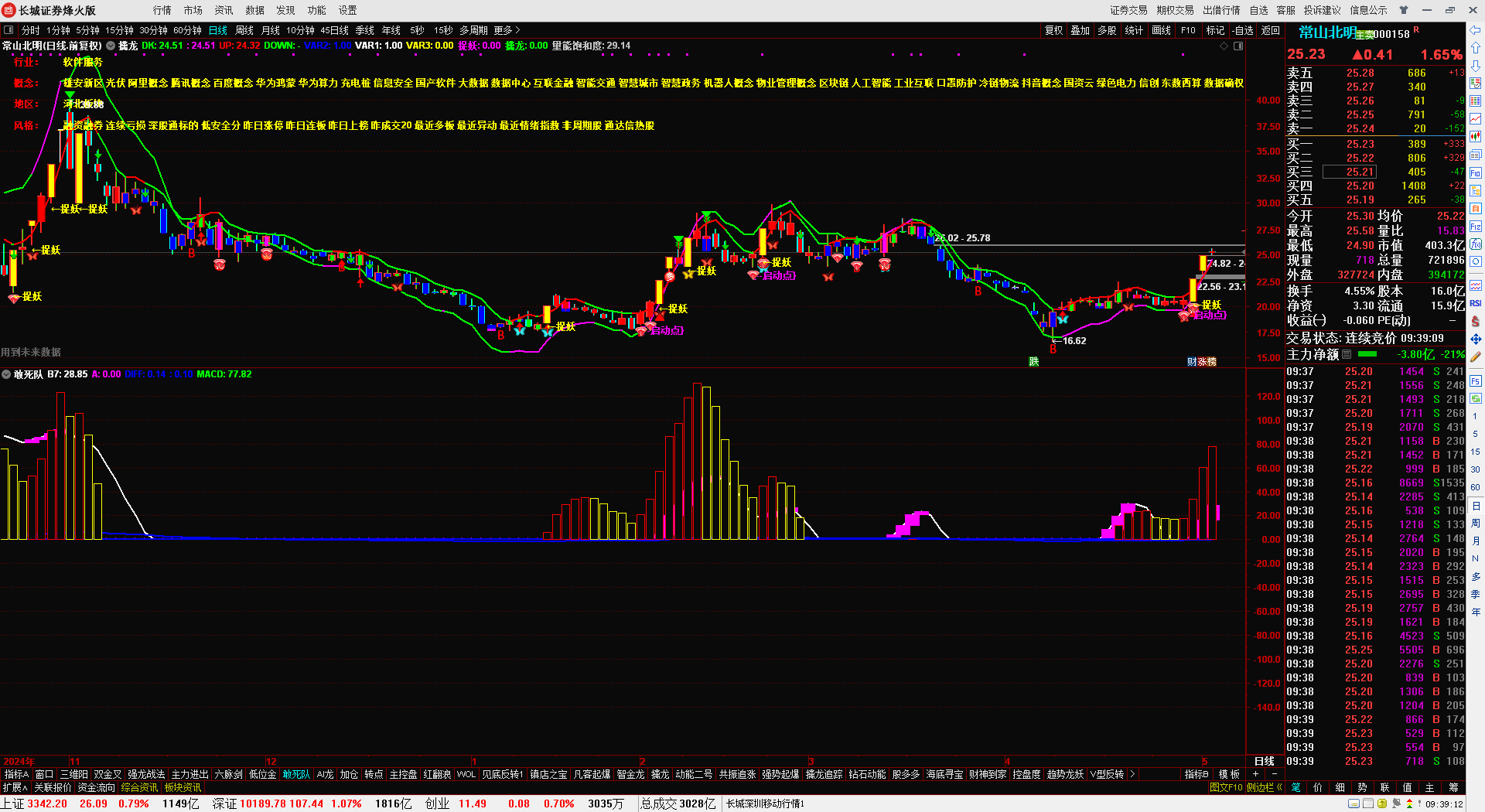This screenshot has height=812, width=1485.
Task: Toggle 复权 option in chart toolbar
Action: click(x=1053, y=30)
